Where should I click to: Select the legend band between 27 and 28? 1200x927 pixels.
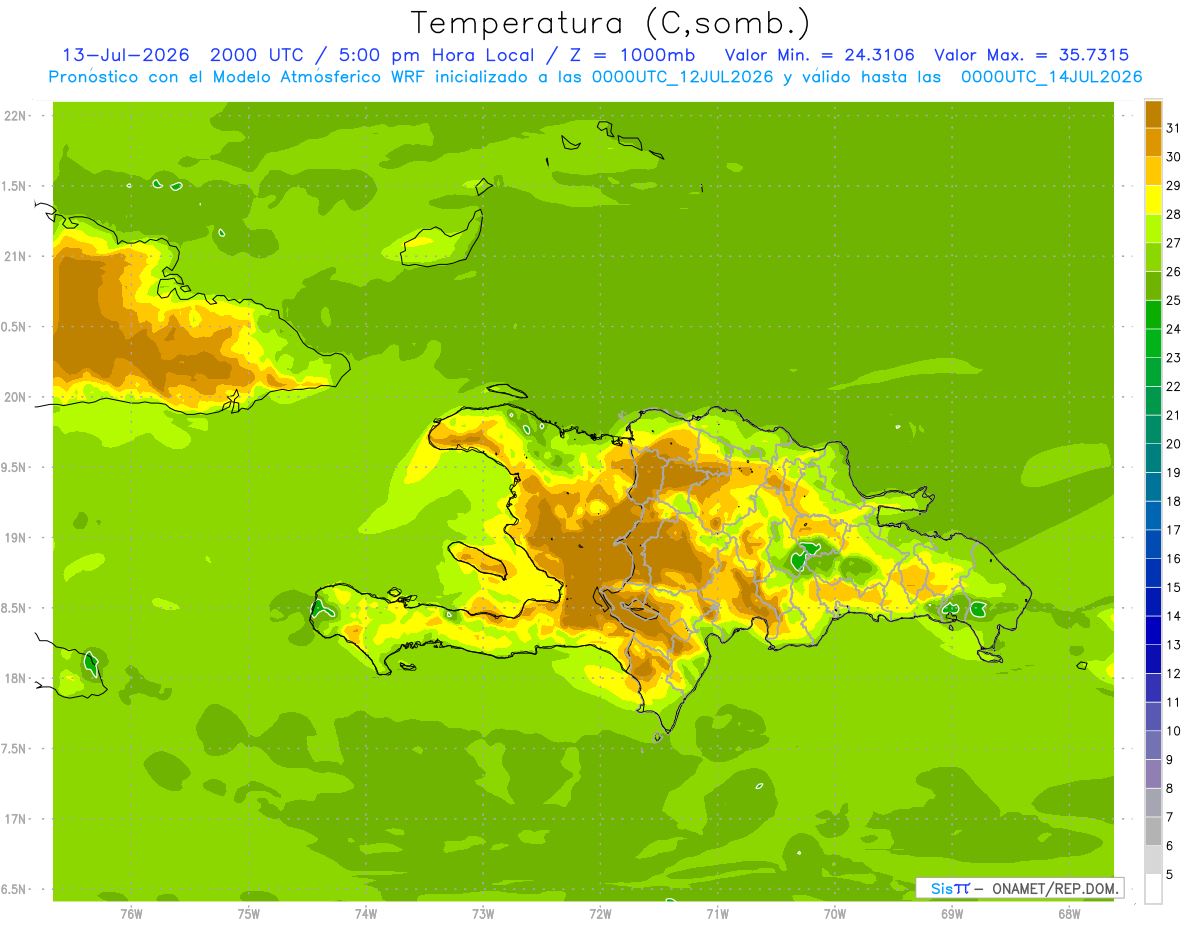pyautogui.click(x=1153, y=228)
